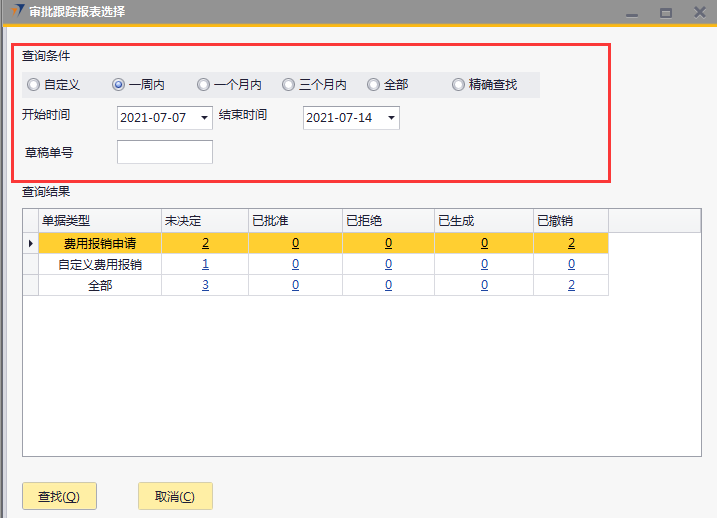Open 已撤销 count link in 全部 row
The height and width of the screenshot is (518, 717).
tap(571, 285)
